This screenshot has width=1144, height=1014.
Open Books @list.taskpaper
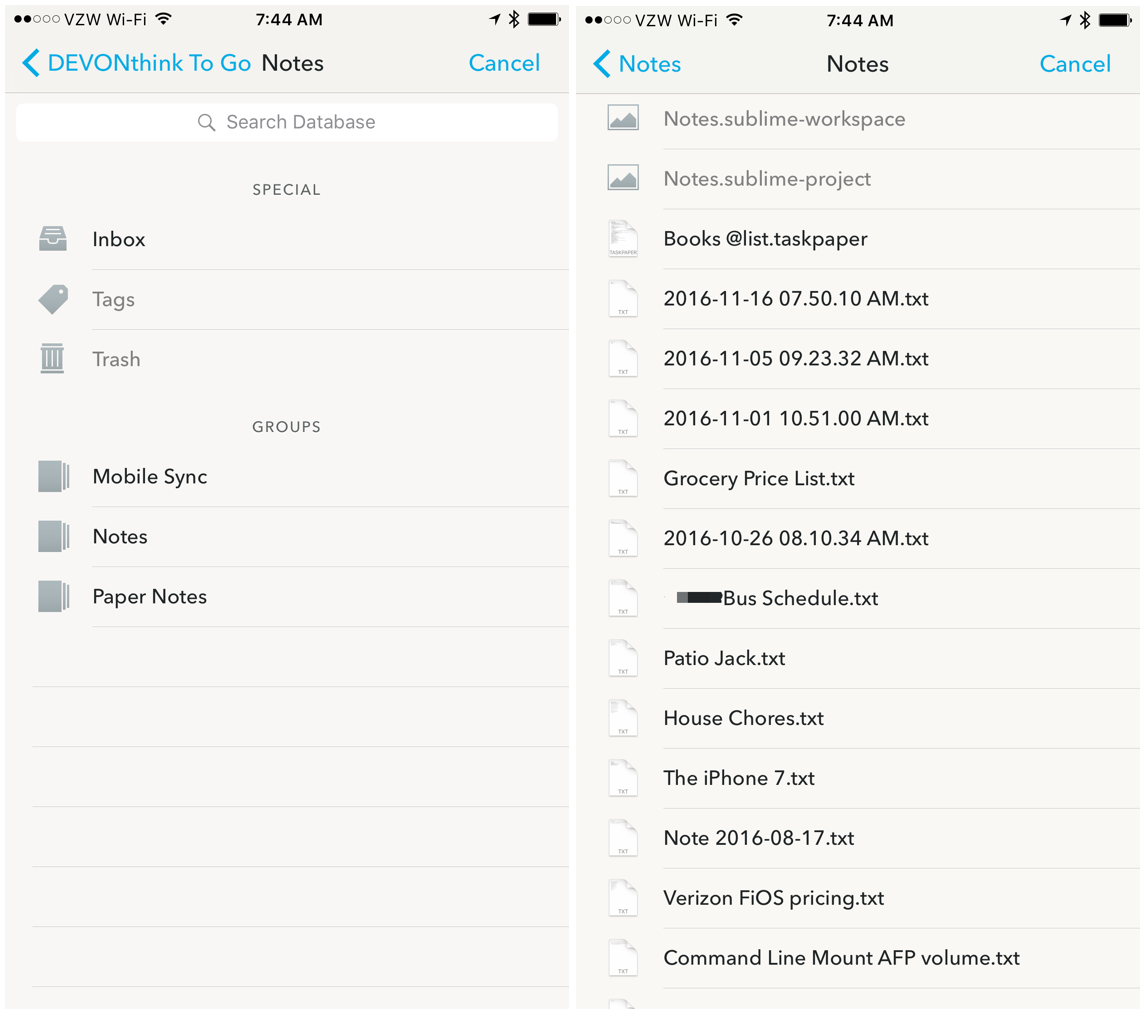[x=858, y=239]
